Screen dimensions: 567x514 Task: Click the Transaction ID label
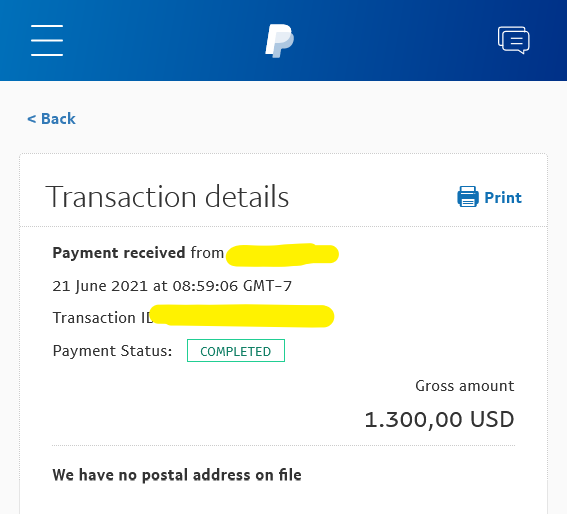pos(103,318)
